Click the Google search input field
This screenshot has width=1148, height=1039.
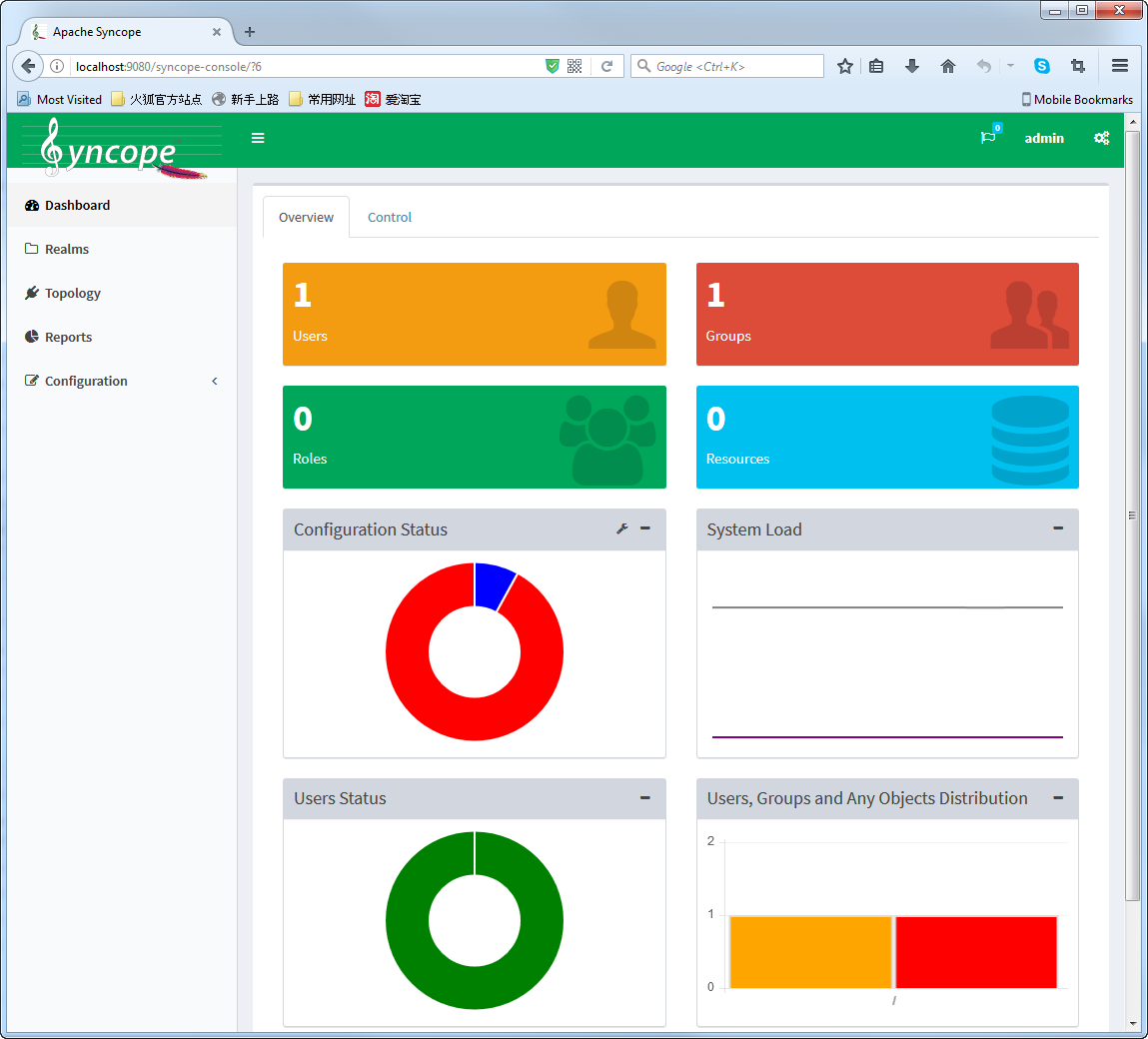[x=734, y=66]
